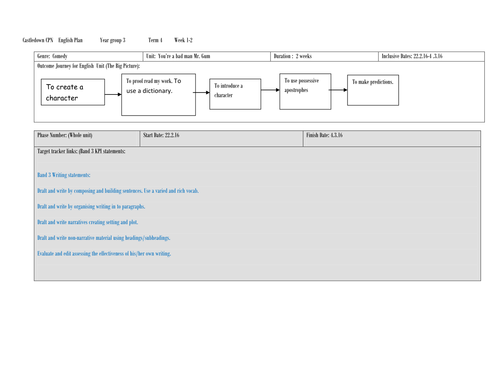
Task: Click arrow pointing to possessive apostrophes box
Action: [270, 90]
